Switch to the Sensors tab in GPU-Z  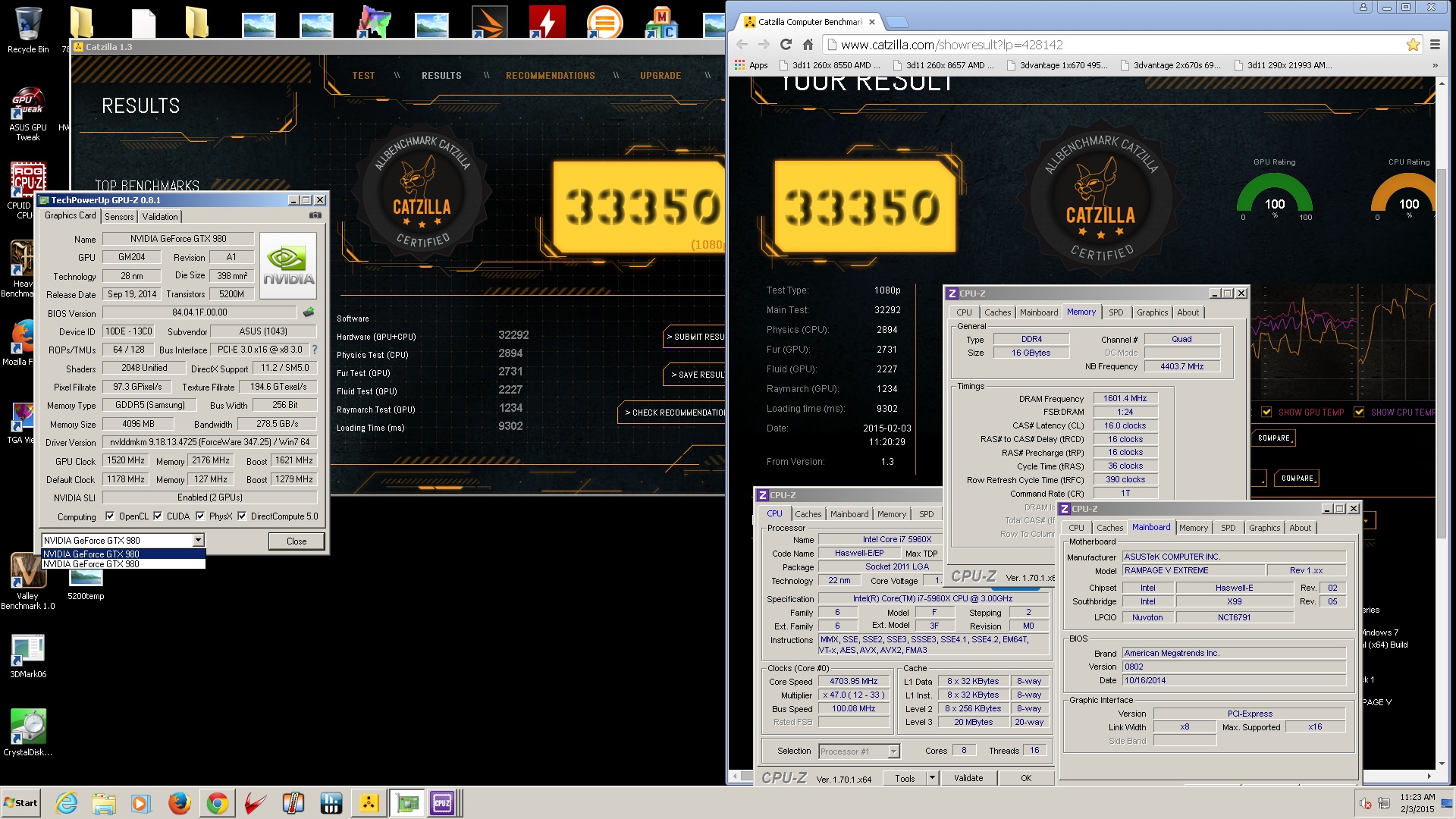119,216
